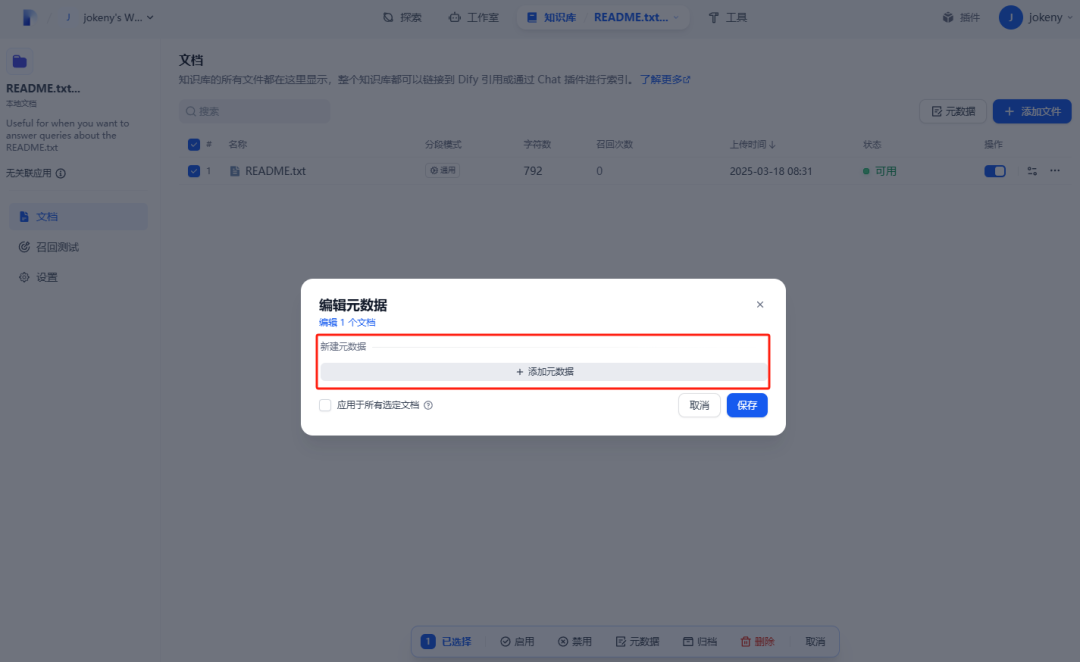This screenshot has height=662, width=1080.
Task: Open the 元数据 button above the document list
Action: 952,111
